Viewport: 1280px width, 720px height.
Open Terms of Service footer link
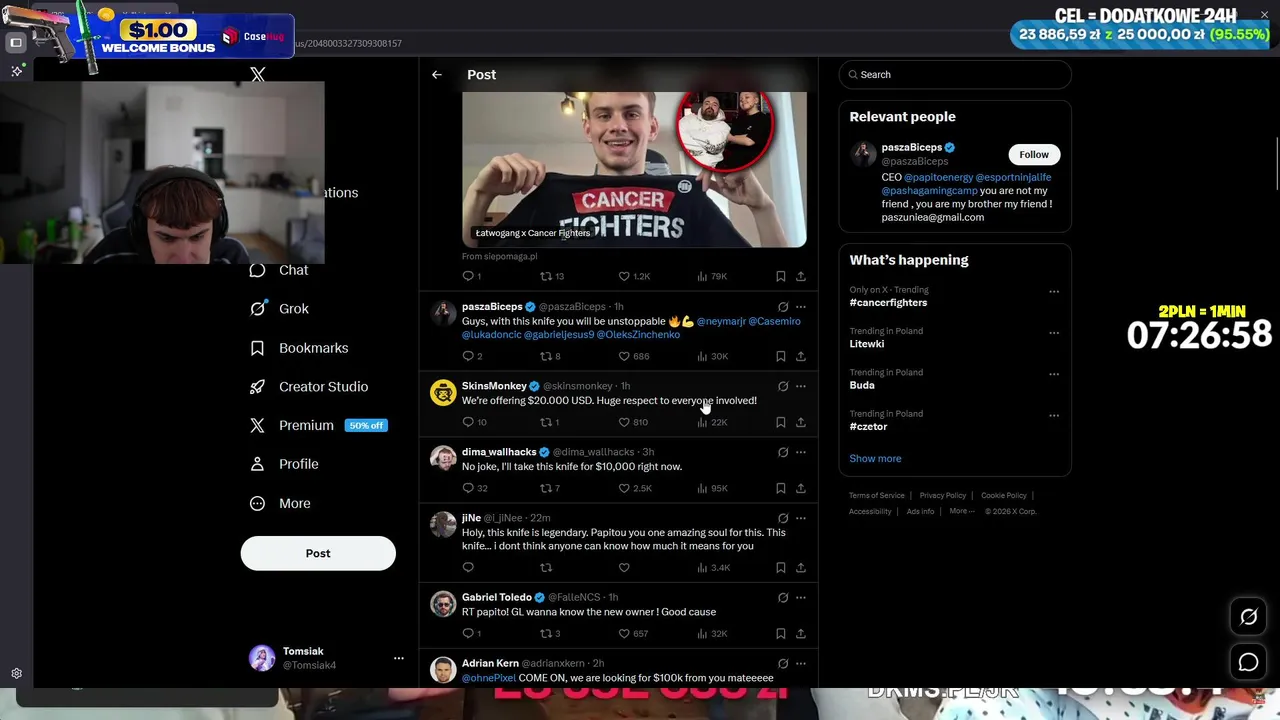point(877,495)
